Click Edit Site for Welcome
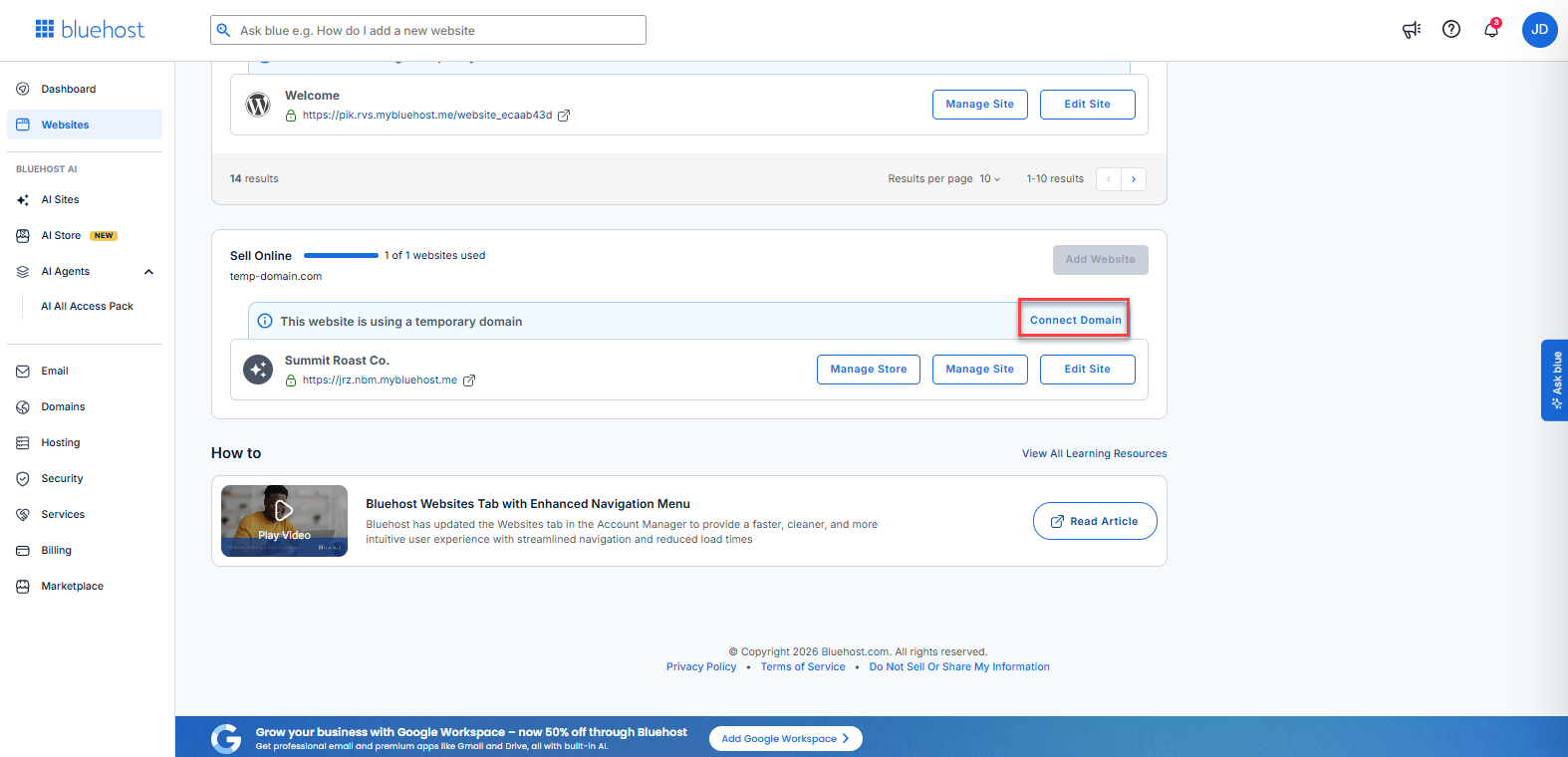This screenshot has height=757, width=1568. pos(1088,105)
